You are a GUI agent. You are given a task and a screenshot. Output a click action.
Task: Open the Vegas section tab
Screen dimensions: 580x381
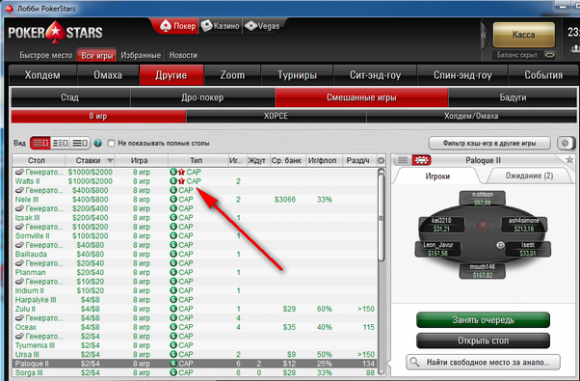263,26
